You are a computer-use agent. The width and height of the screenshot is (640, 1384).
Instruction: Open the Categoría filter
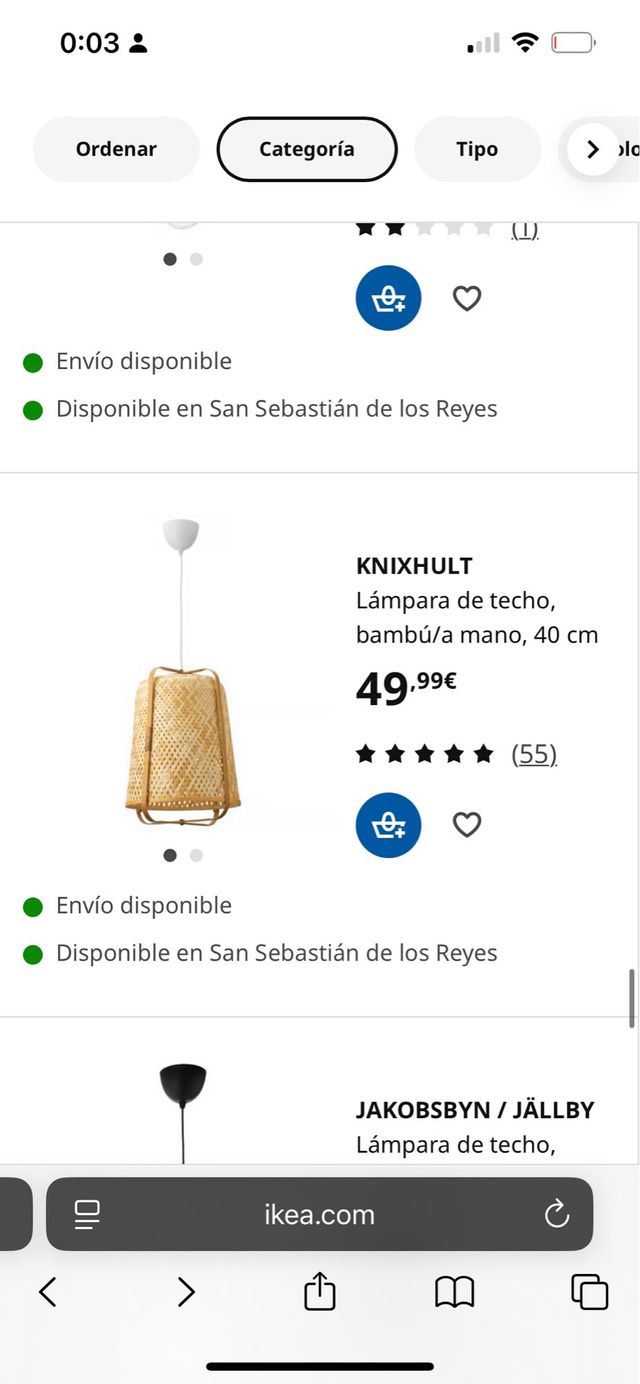click(306, 149)
